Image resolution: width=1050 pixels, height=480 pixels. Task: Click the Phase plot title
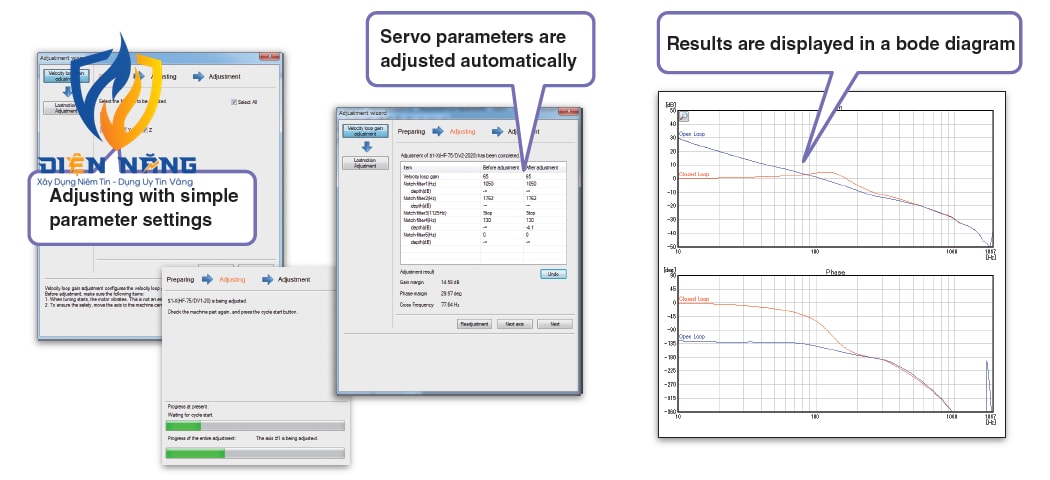coord(835,272)
